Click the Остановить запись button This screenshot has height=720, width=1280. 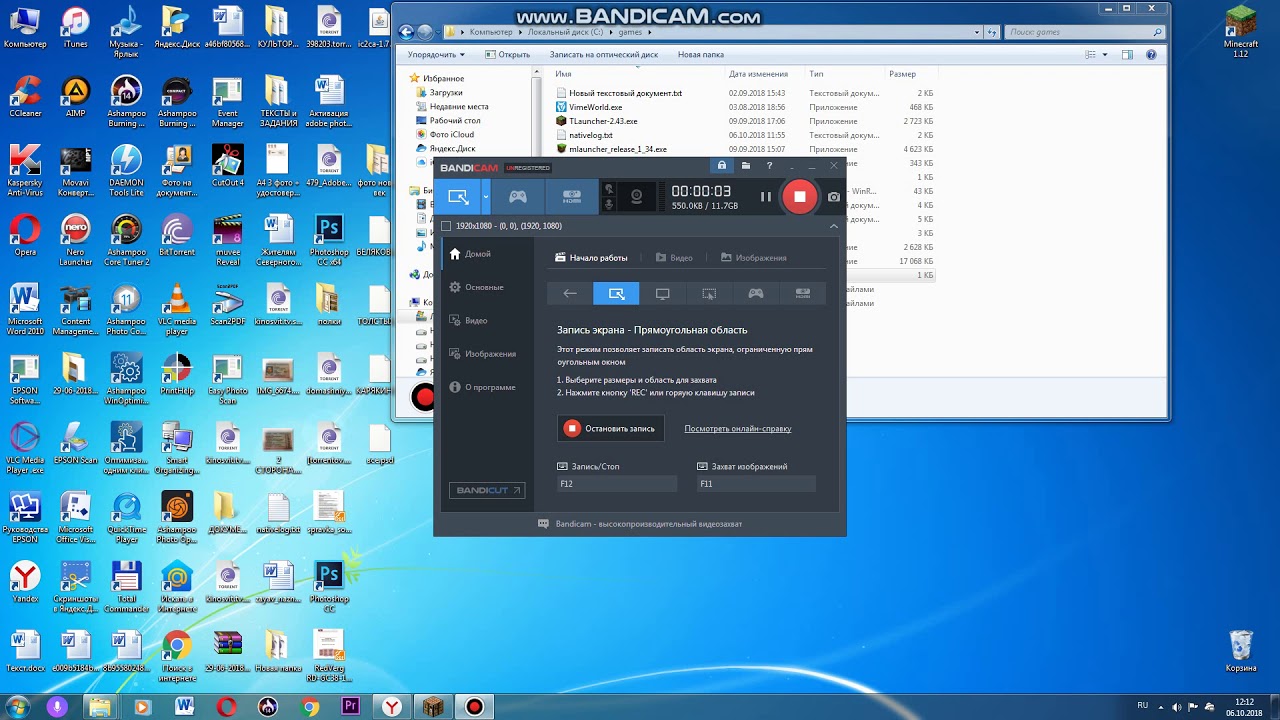(610, 428)
